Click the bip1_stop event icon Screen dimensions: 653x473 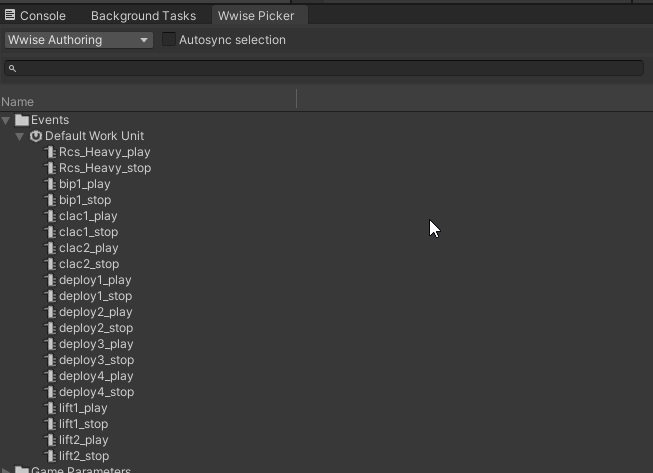point(50,200)
